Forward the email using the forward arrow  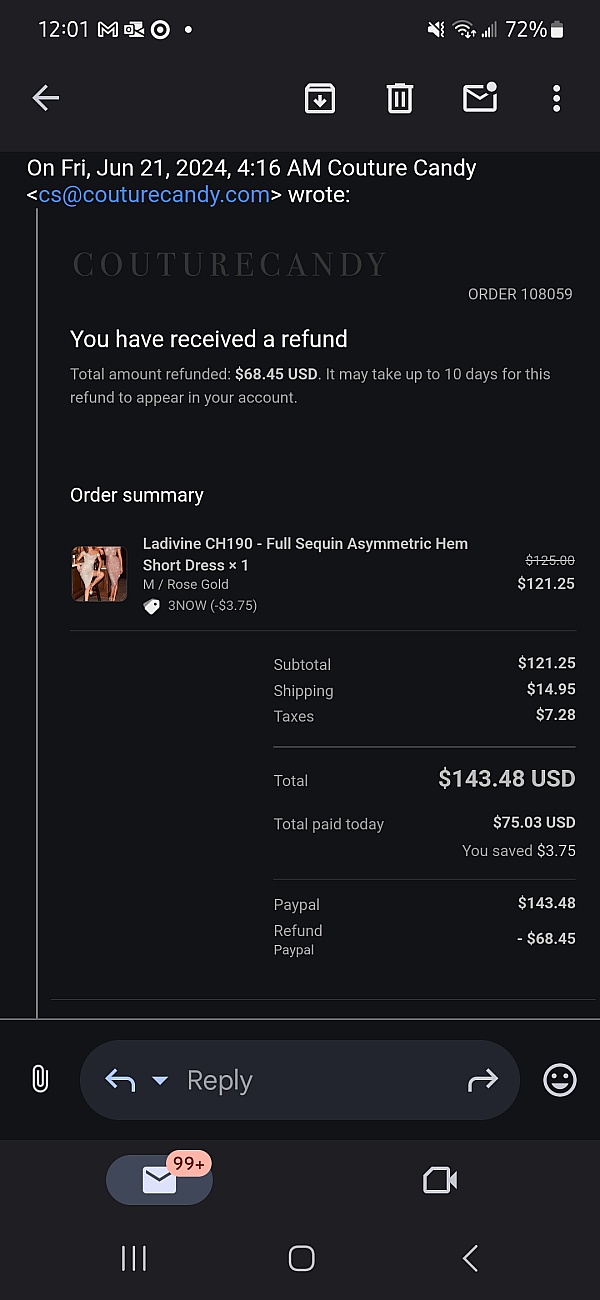[x=482, y=1080]
